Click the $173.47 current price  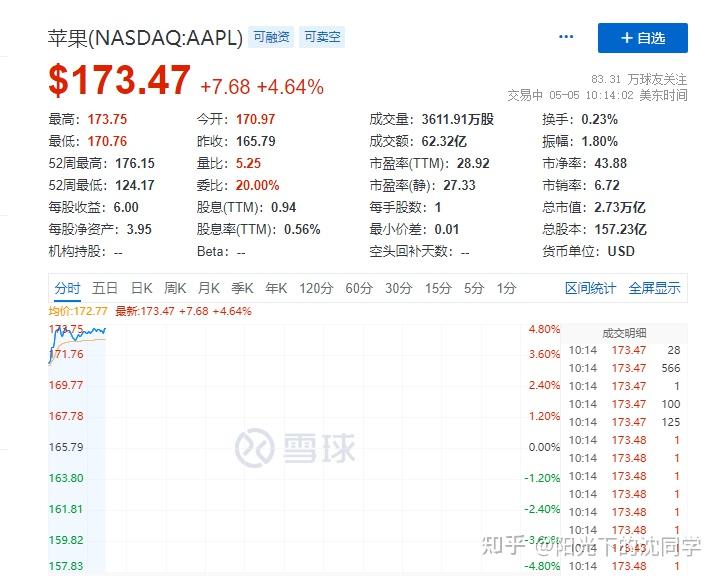119,80
